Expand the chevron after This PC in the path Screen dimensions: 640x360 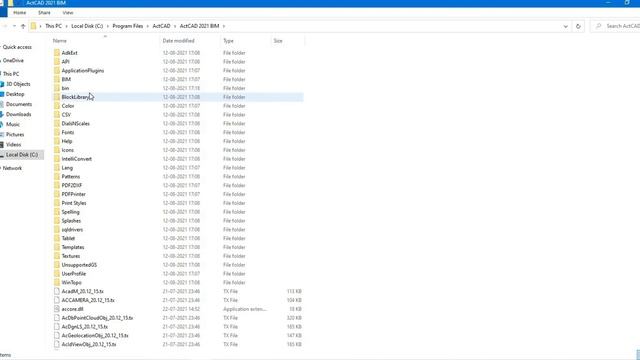67,26
